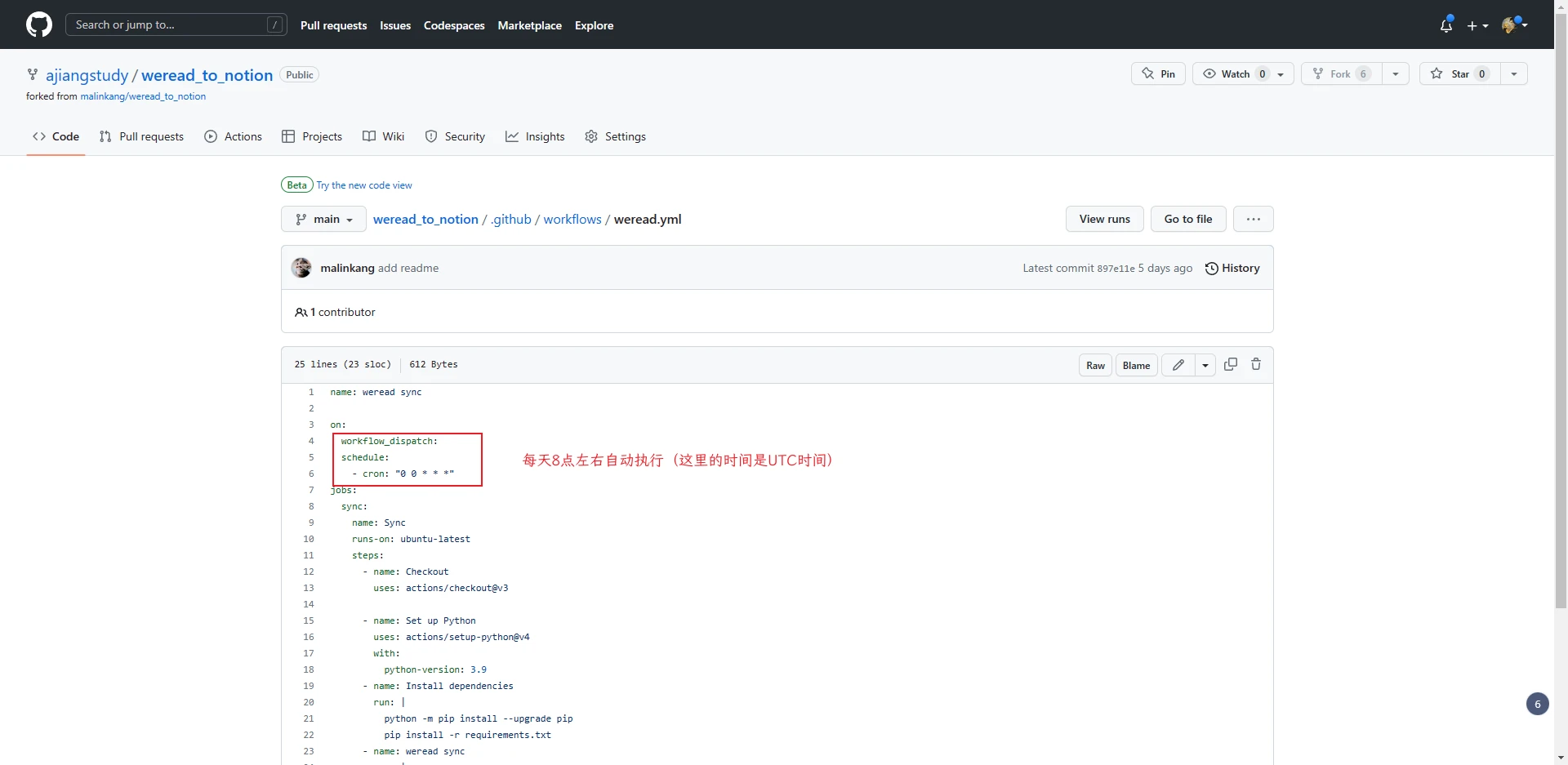Switch to the Code tab
The width and height of the screenshot is (1568, 765).
pyautogui.click(x=56, y=136)
